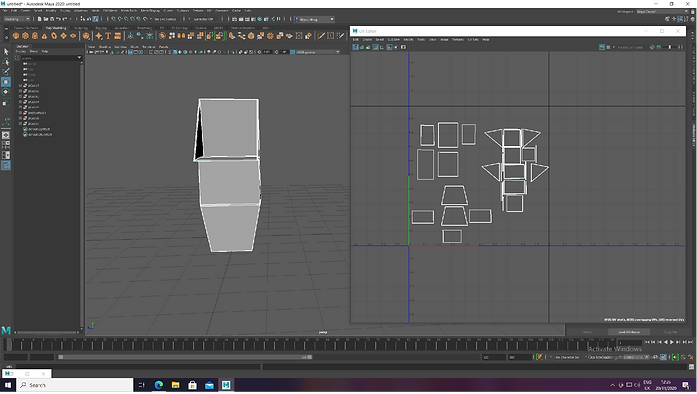Open Modify menu in UV Editor
This screenshot has width=697, height=394.
tap(409, 40)
